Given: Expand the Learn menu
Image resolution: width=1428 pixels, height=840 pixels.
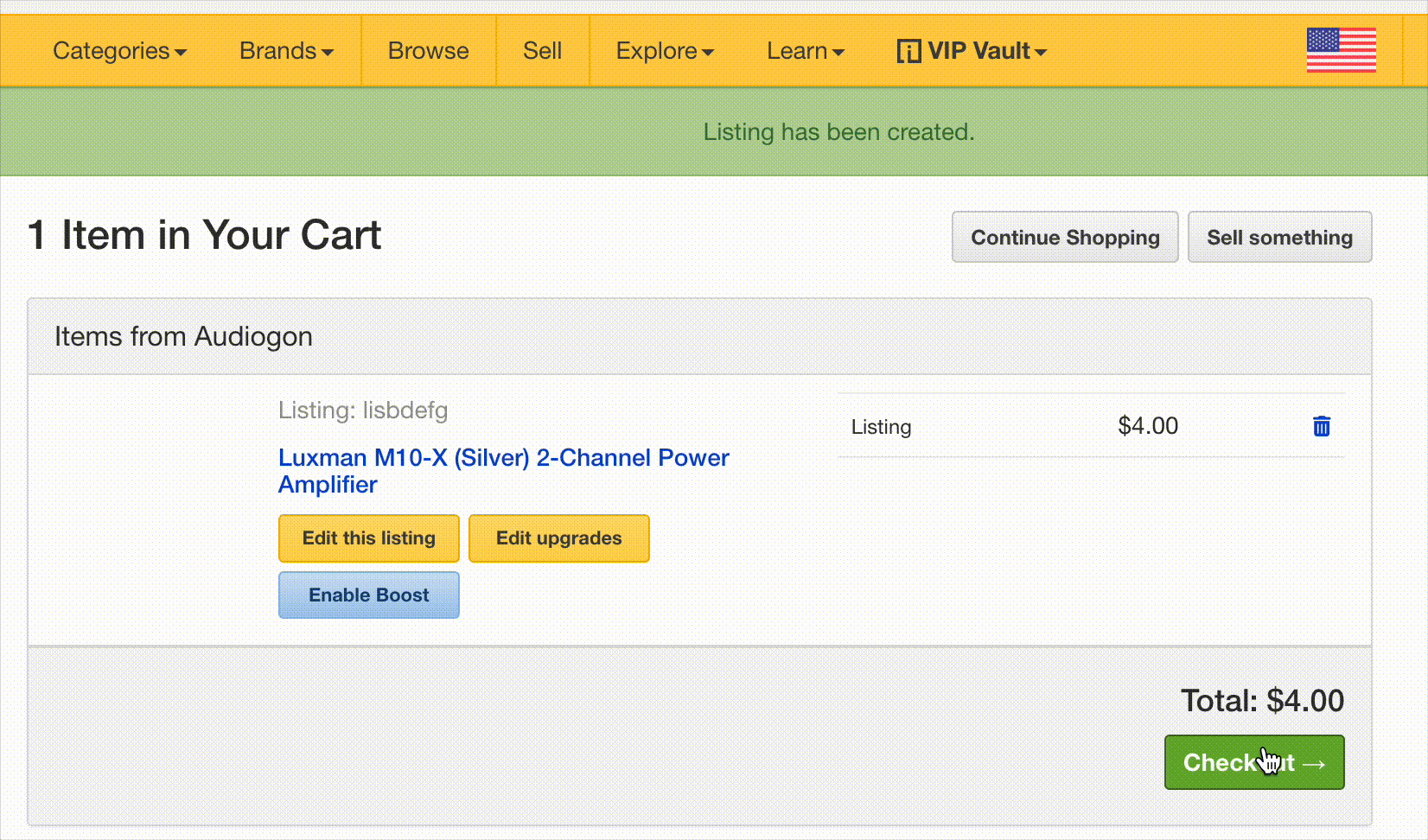Looking at the screenshot, I should (x=805, y=51).
